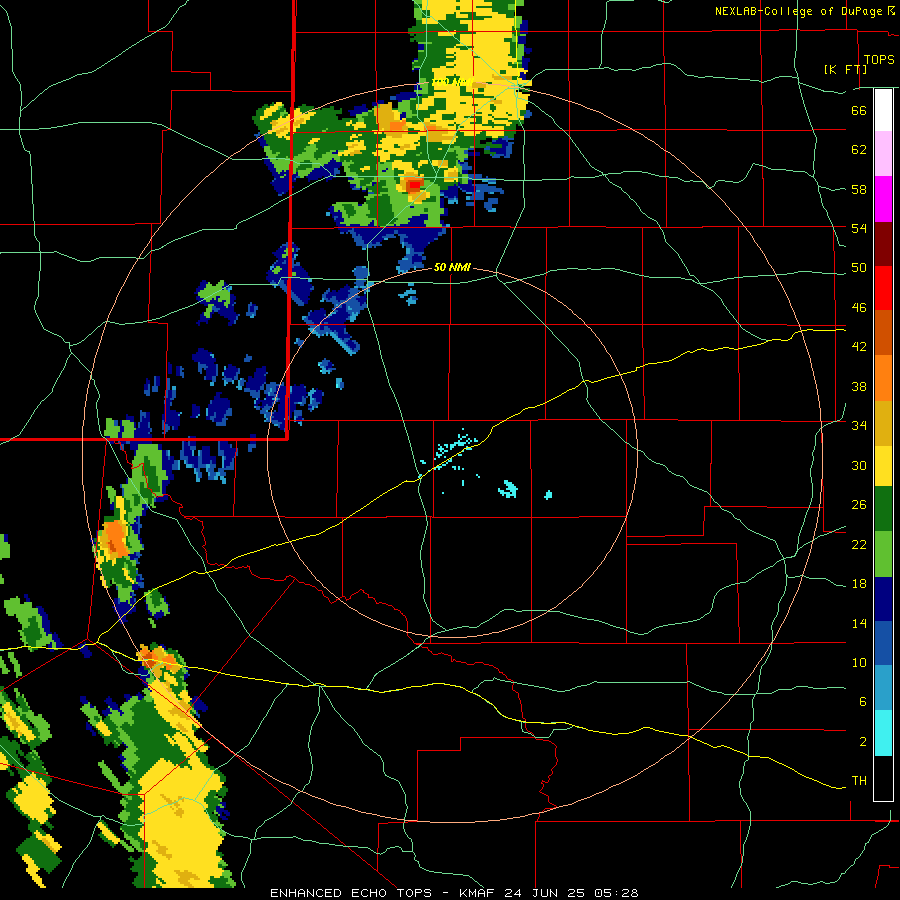Click legend value 34

coord(859,425)
